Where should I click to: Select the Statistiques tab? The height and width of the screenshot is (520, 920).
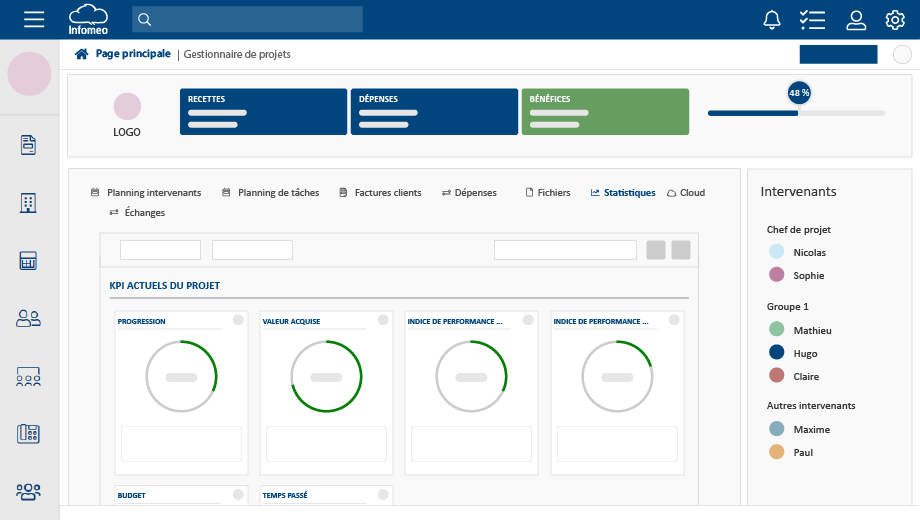(x=623, y=193)
